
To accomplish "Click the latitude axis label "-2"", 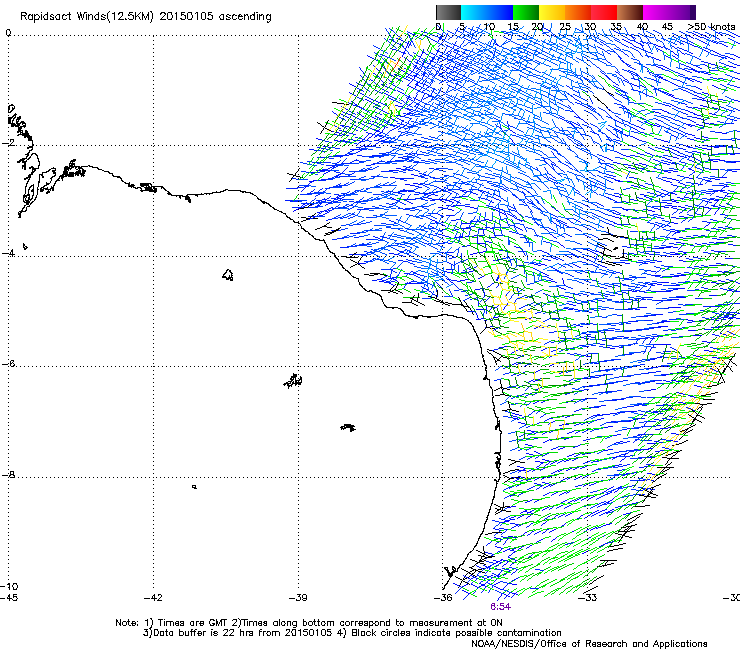I will pos(8,142).
